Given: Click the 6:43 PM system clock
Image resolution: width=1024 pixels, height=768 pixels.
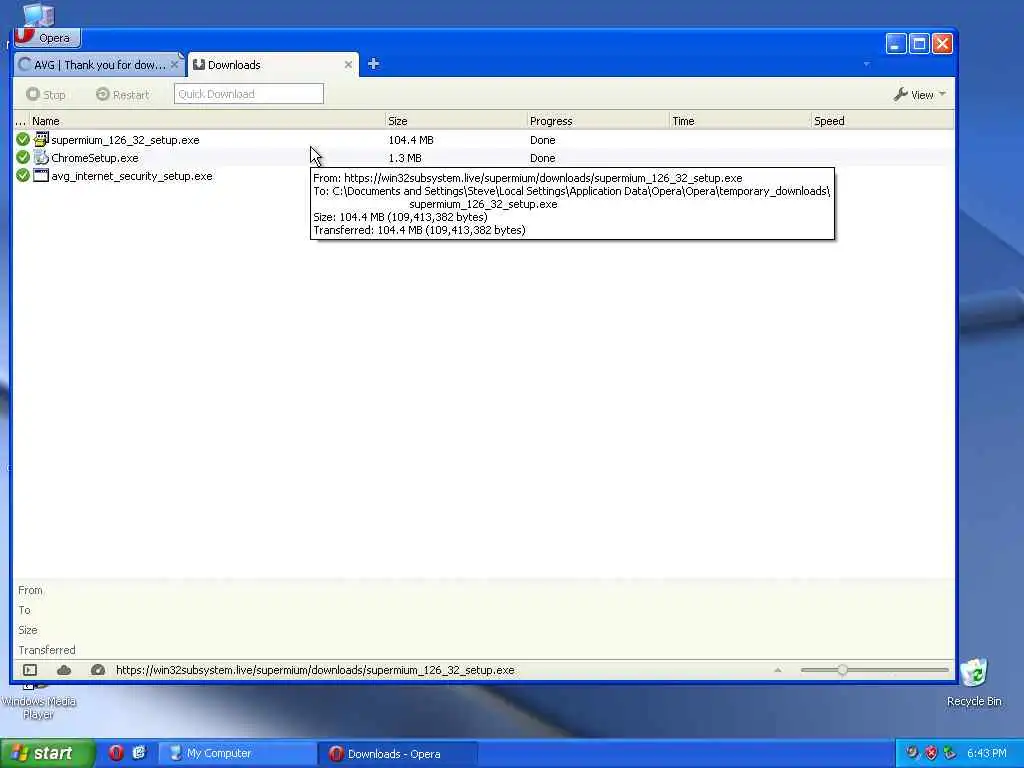Looking at the screenshot, I should pos(986,753).
